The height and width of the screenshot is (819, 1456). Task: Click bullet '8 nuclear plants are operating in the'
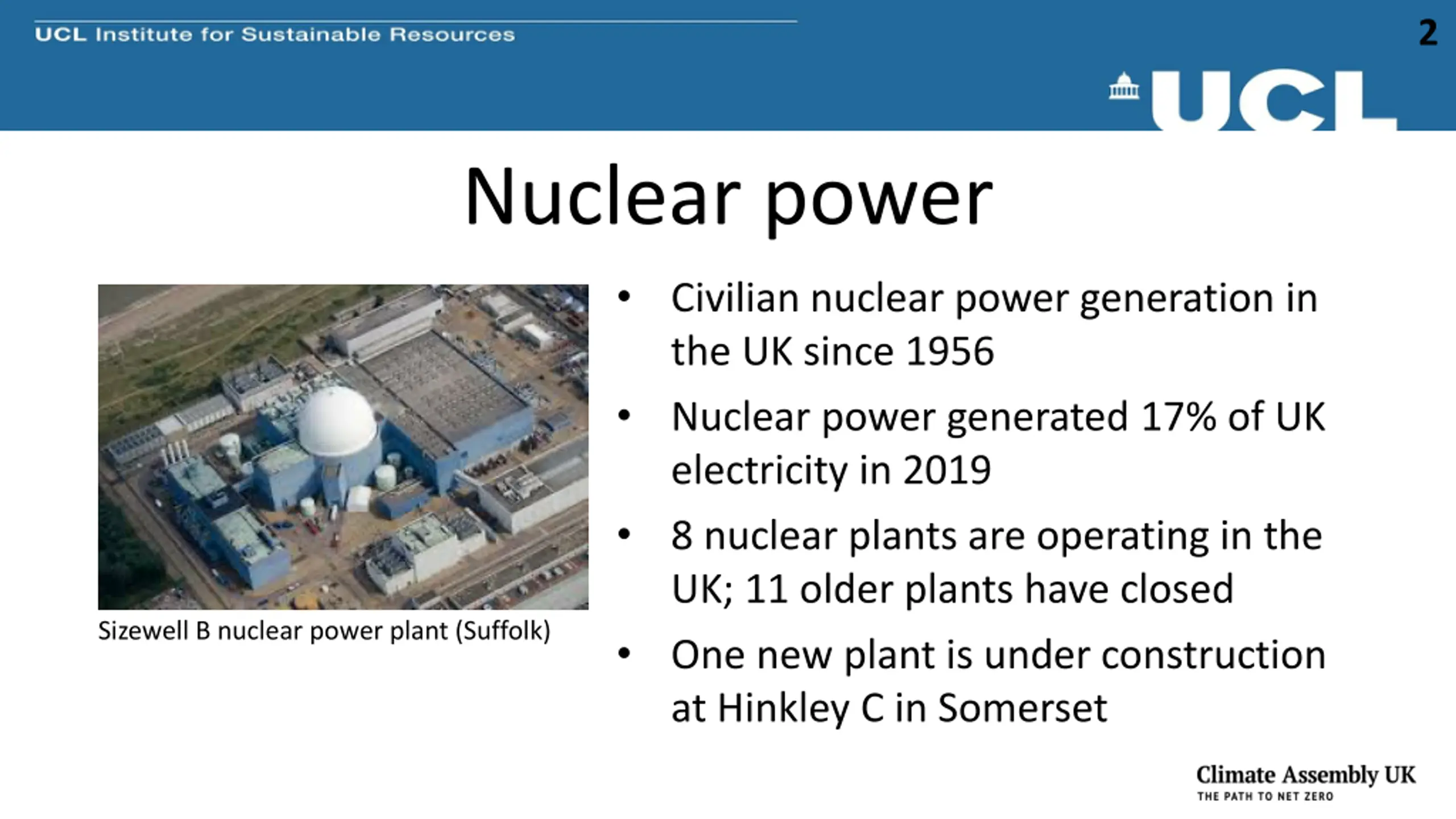point(996,536)
